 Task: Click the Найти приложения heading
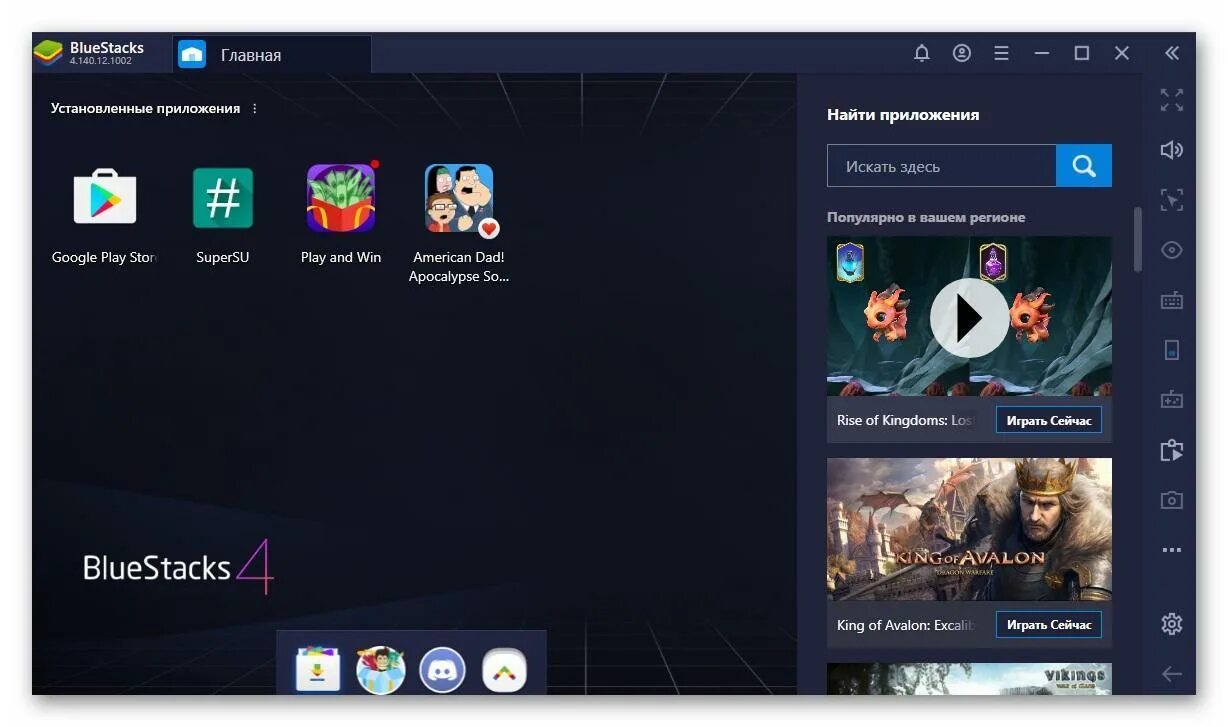tap(903, 115)
